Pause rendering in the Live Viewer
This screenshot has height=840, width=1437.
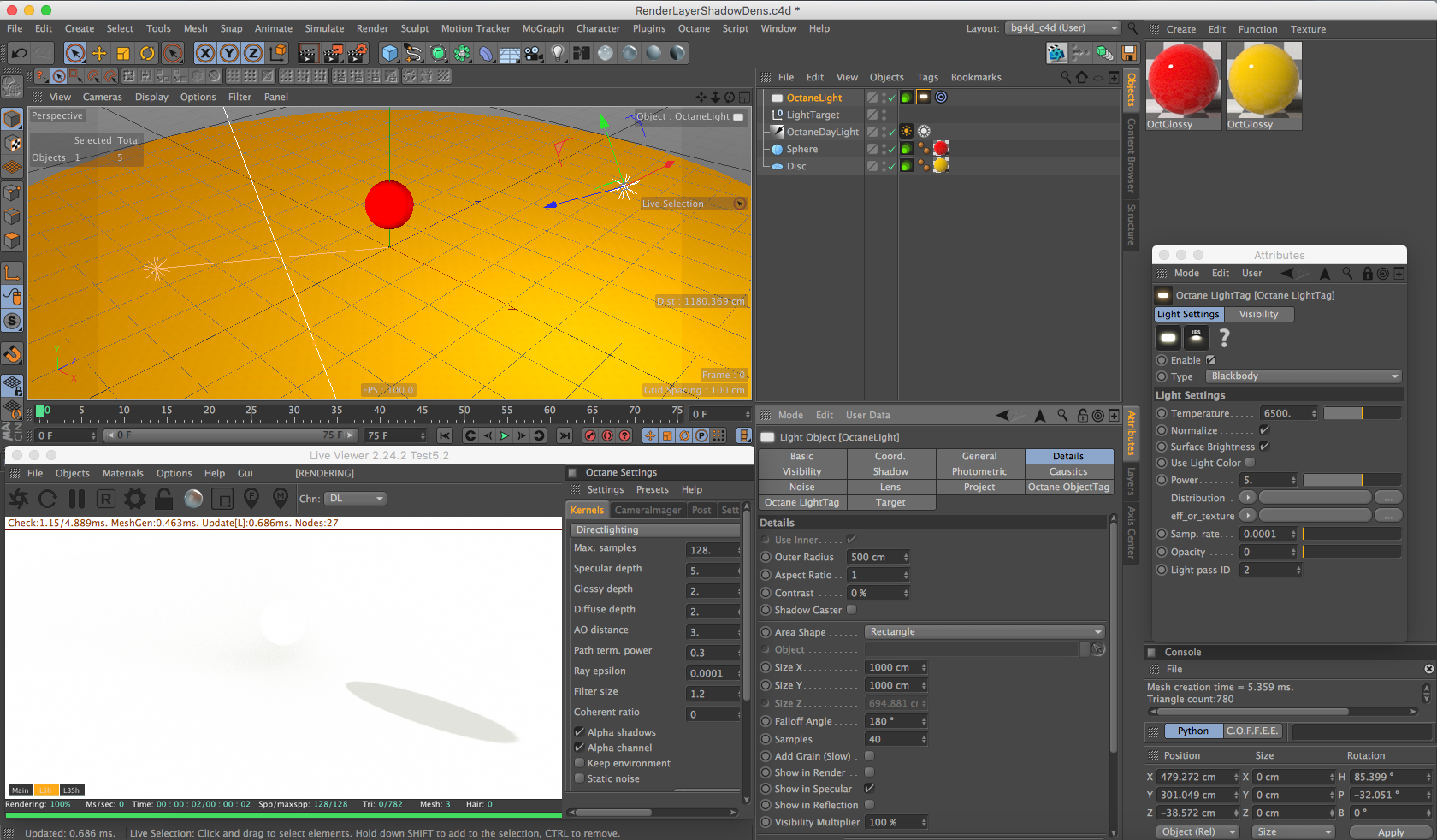[x=77, y=499]
